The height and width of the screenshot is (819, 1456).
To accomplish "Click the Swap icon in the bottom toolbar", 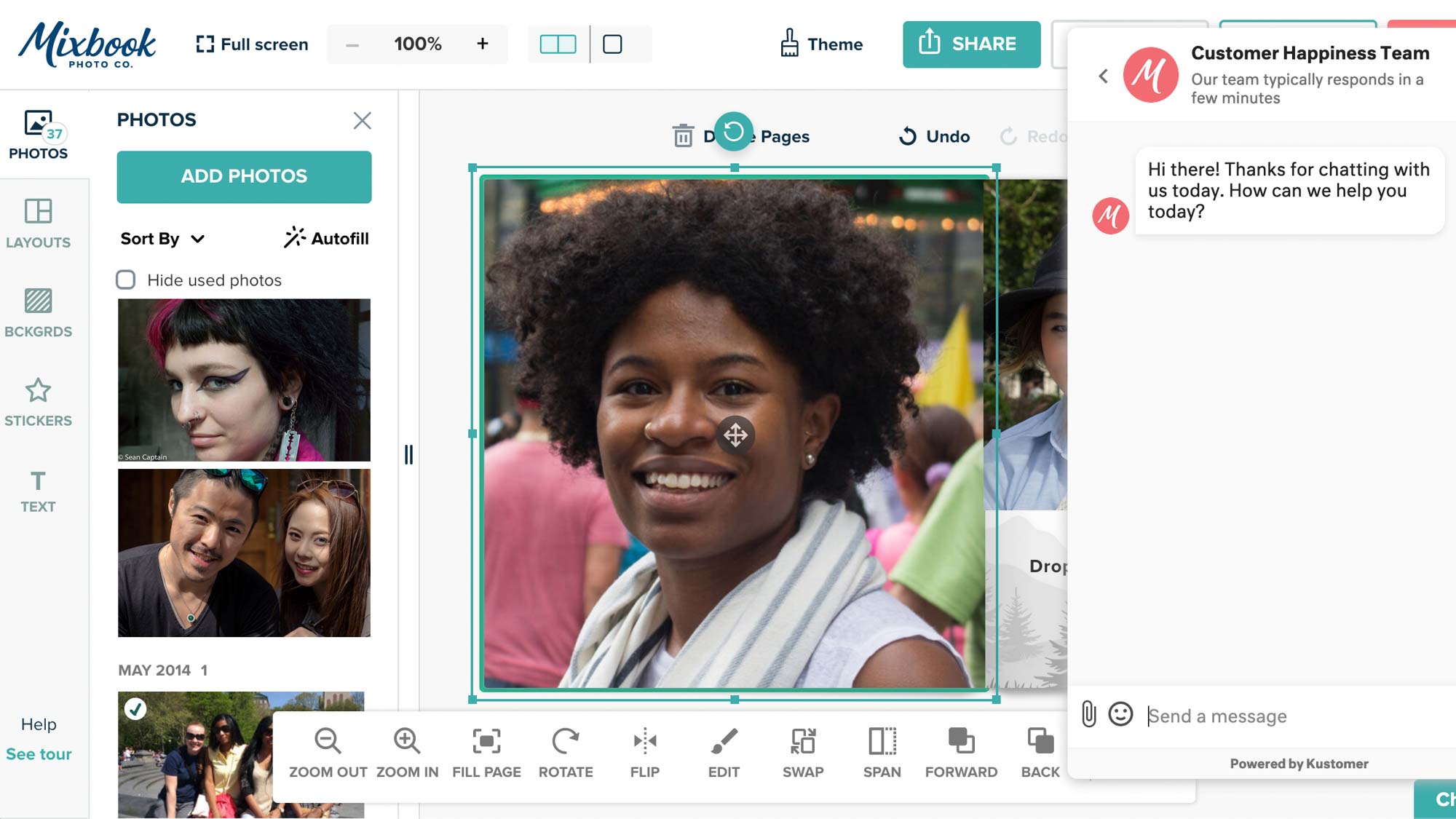I will (x=802, y=743).
